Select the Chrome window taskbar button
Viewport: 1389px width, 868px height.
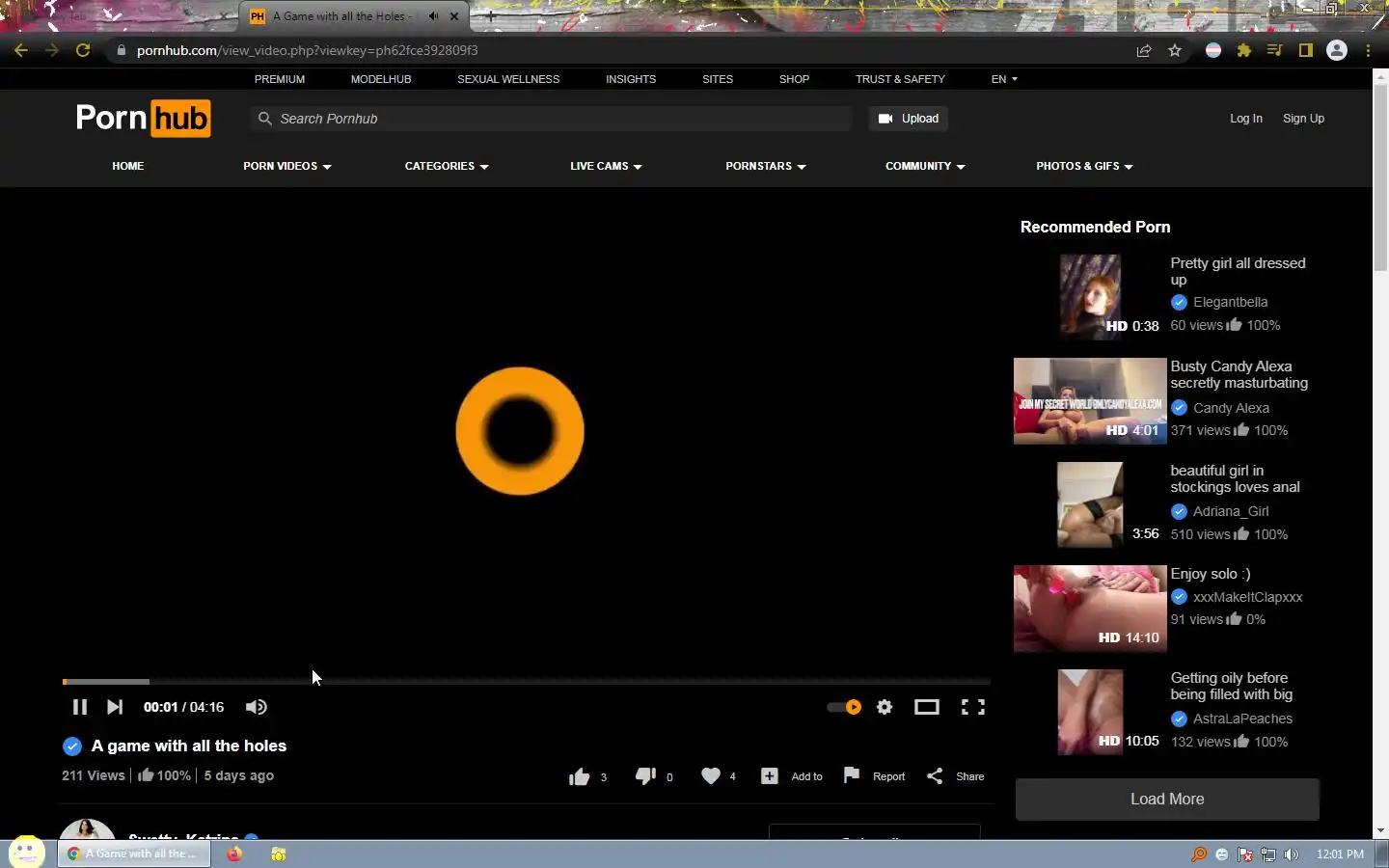pos(134,854)
